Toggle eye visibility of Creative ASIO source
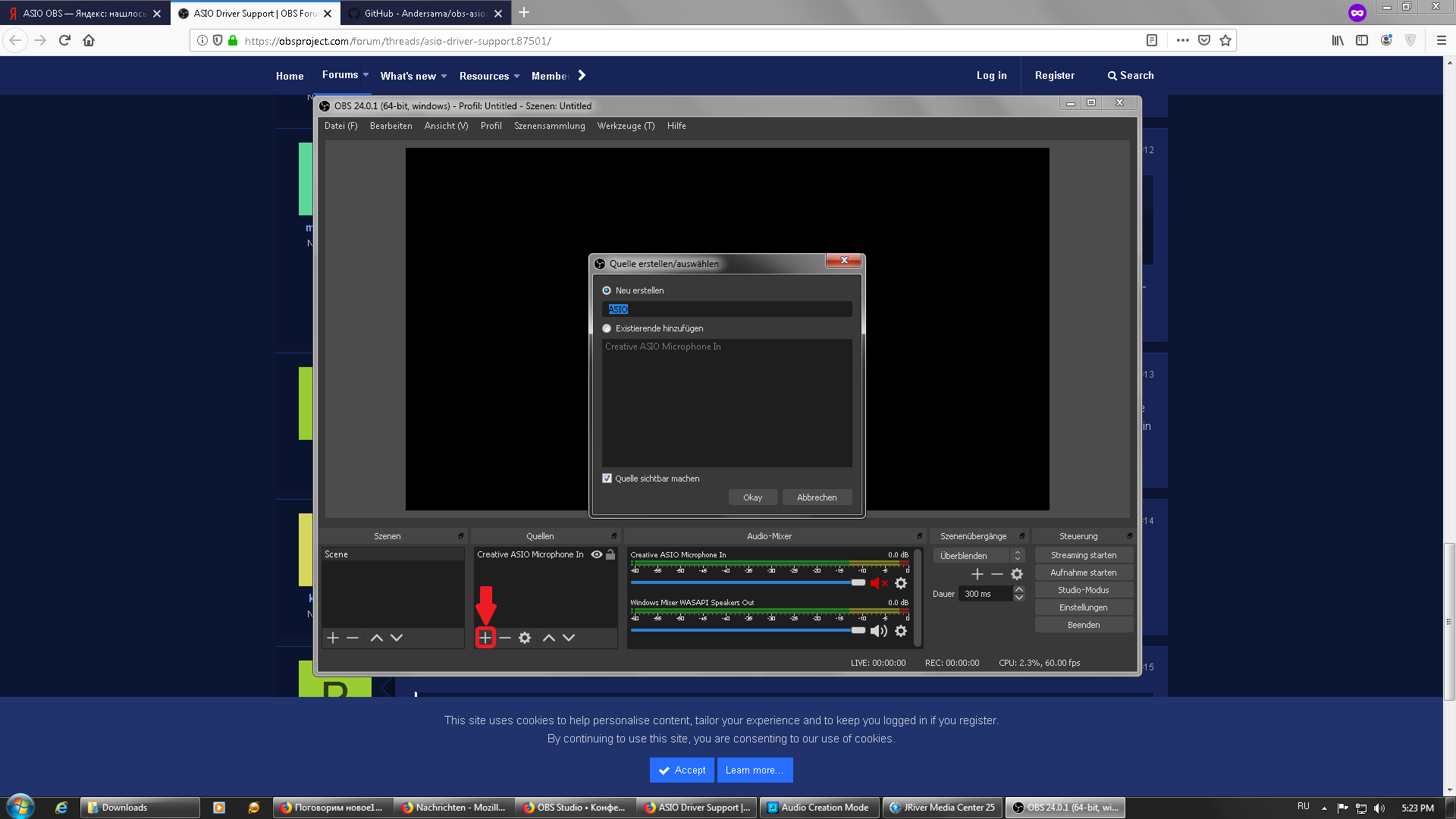The image size is (1456, 819). [597, 554]
